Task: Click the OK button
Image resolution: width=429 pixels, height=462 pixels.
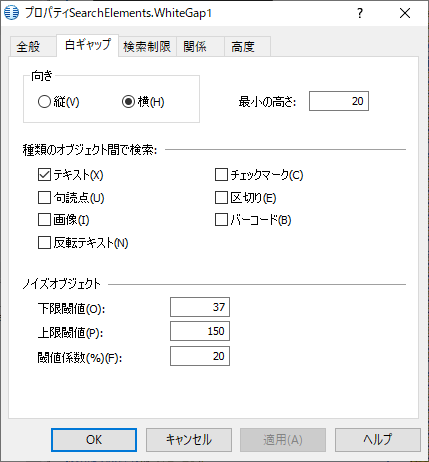Action: pos(94,440)
